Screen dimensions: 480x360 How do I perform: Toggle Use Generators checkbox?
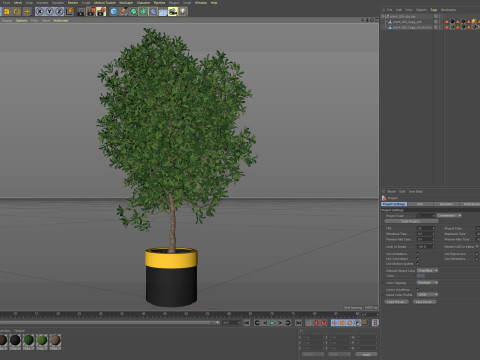click(x=418, y=259)
